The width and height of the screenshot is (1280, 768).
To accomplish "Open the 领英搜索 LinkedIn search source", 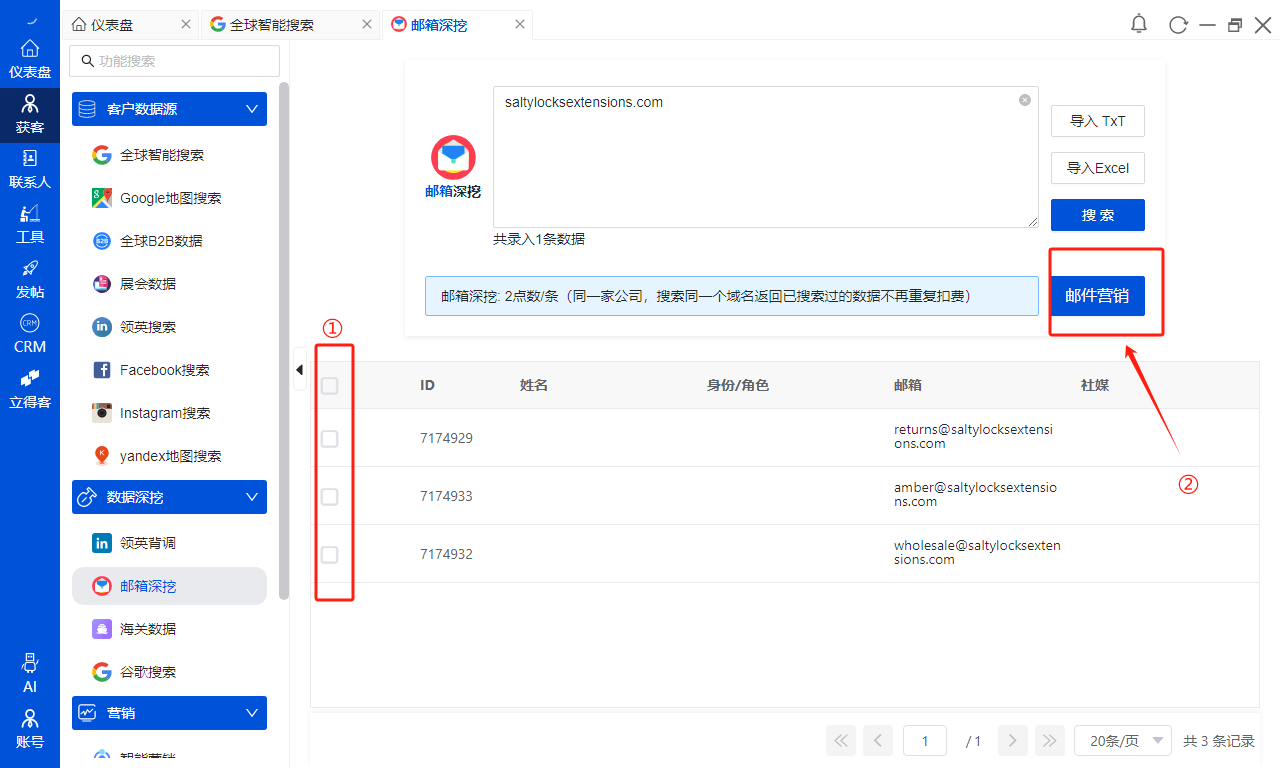I will 154,326.
